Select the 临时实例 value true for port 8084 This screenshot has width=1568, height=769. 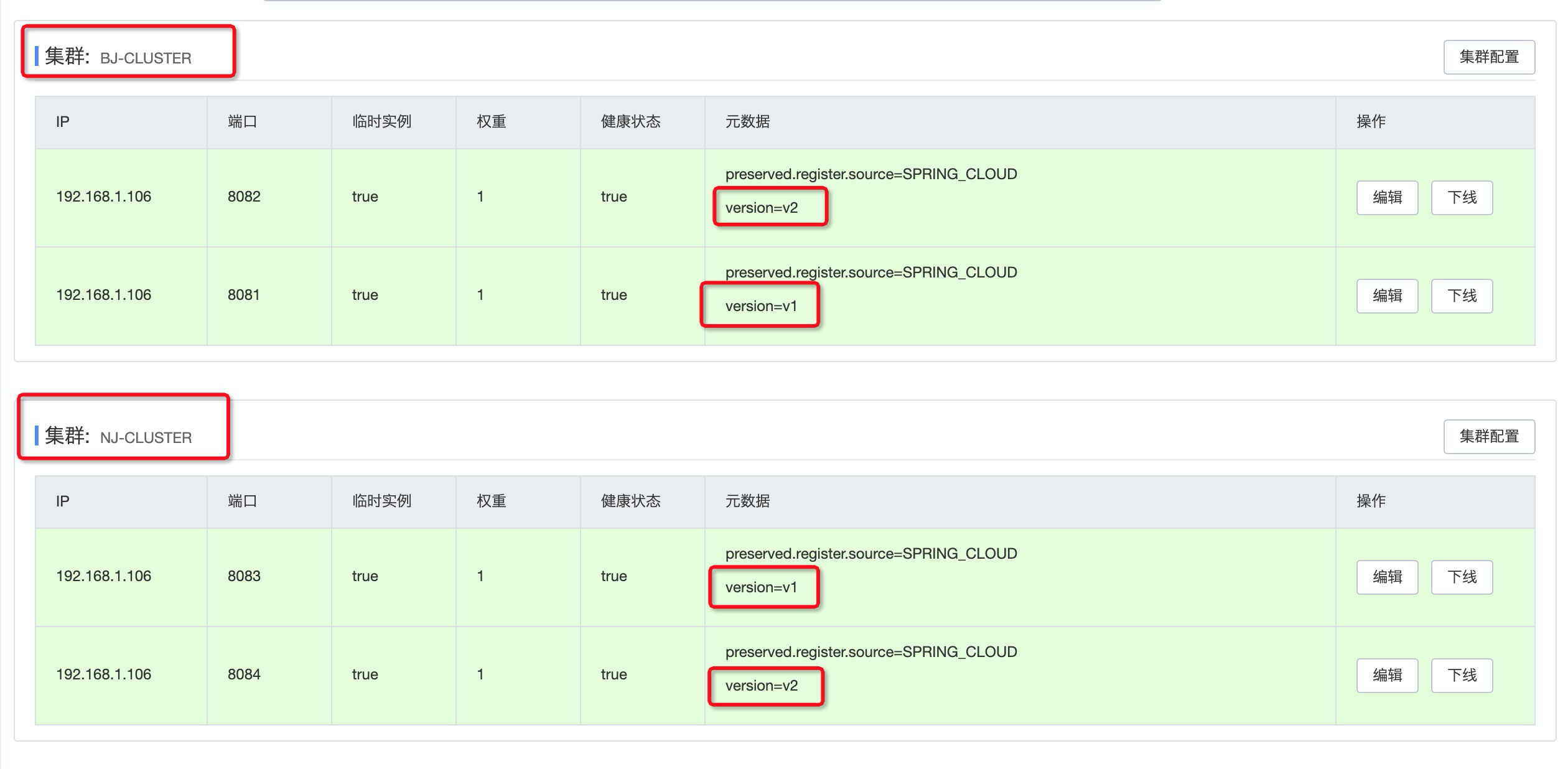[x=366, y=675]
